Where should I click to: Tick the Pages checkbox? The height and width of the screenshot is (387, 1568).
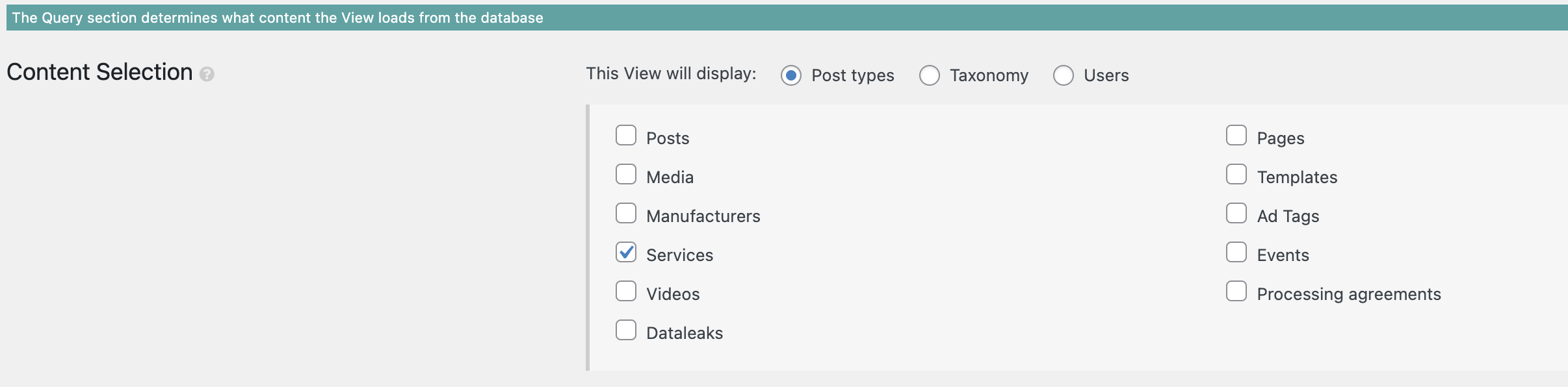pos(1236,135)
